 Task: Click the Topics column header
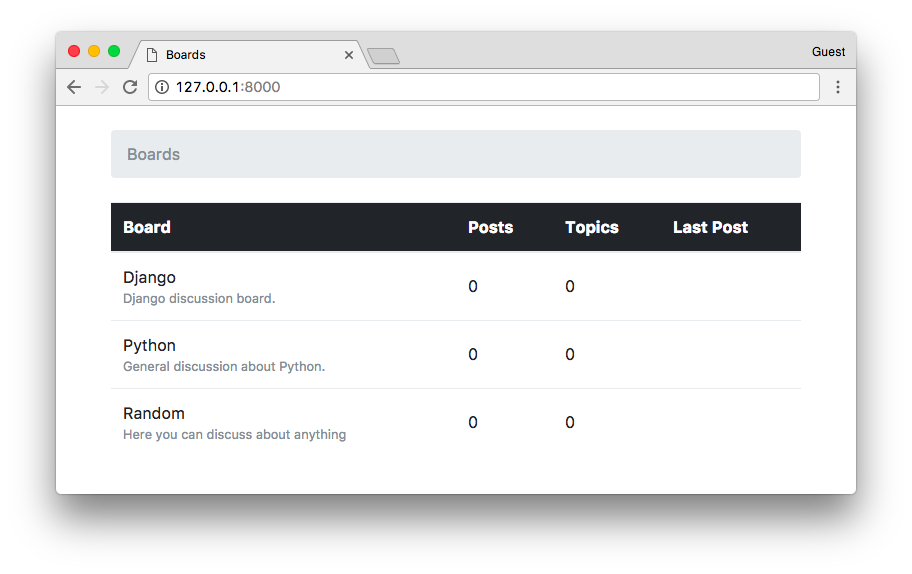coord(592,227)
